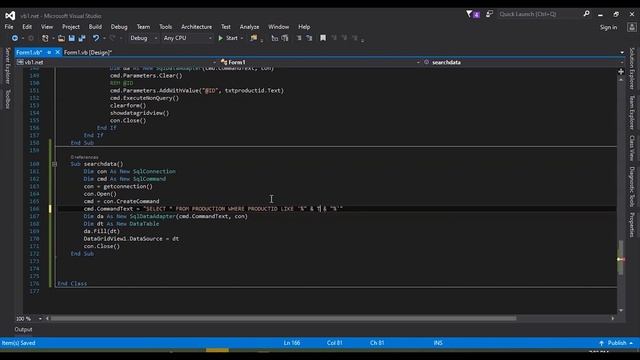Click the End Class line of code
The image size is (640, 360).
pos(72,283)
